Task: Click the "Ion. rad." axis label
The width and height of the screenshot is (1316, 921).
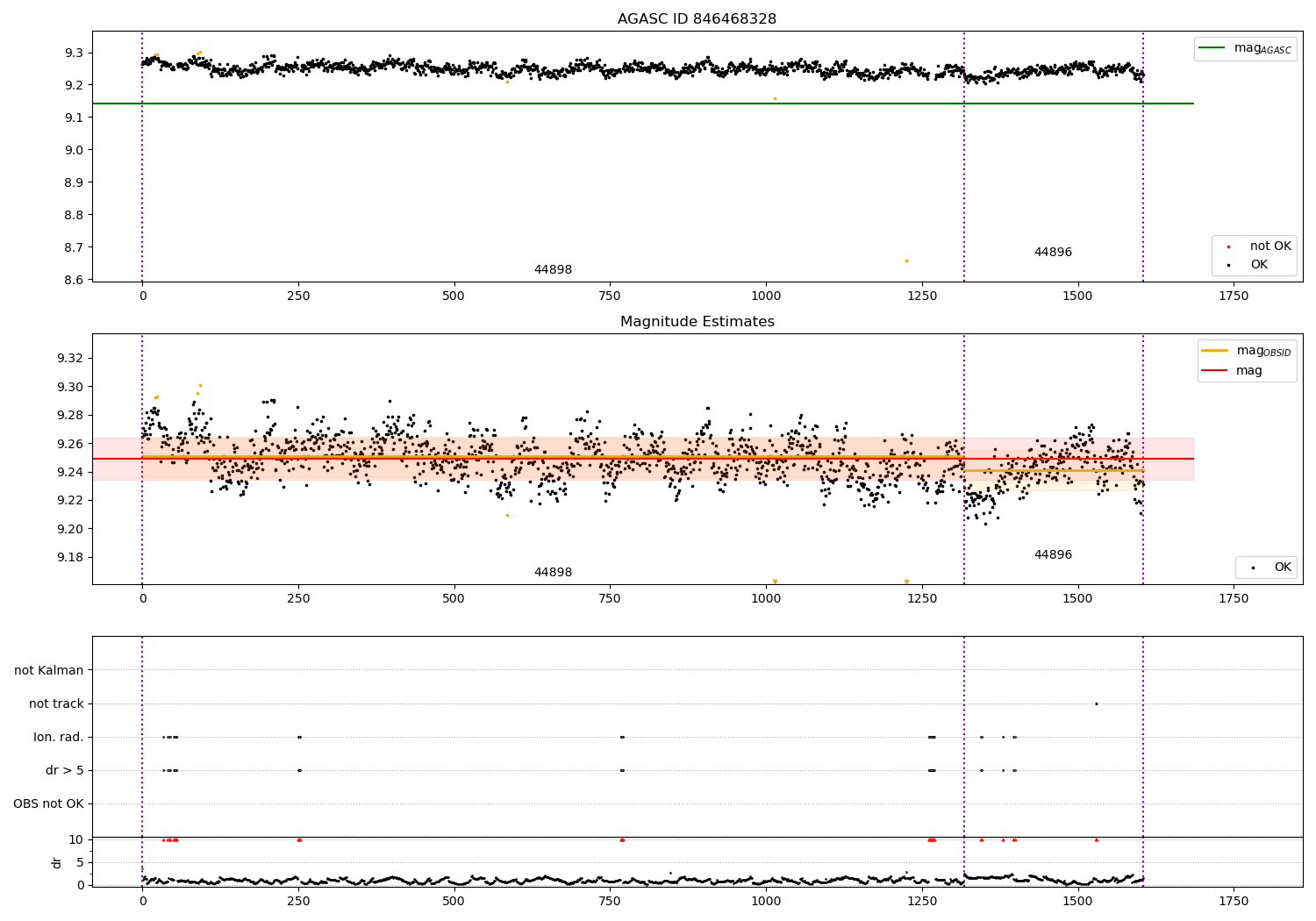Action: (59, 737)
